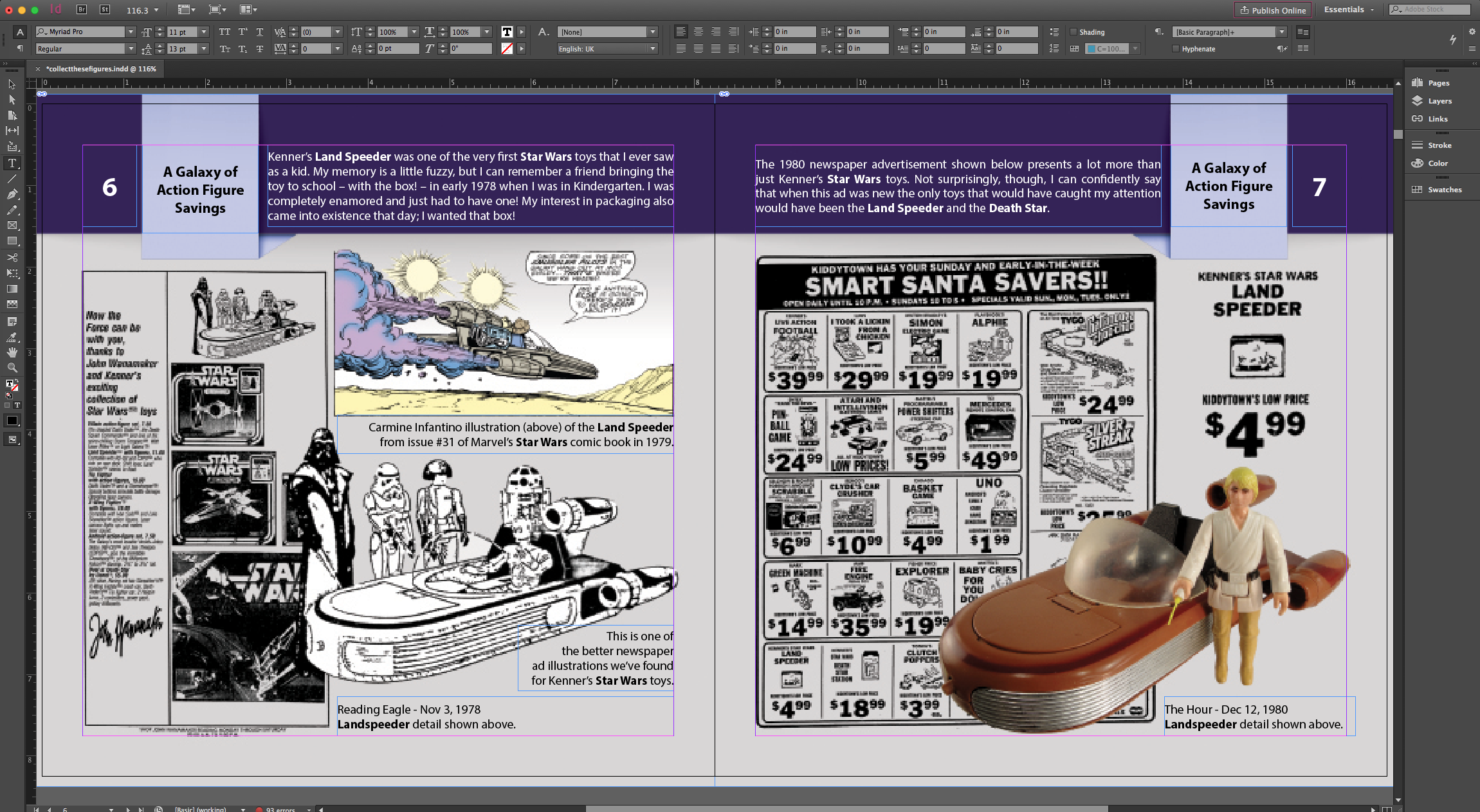Apply Strikethrough formatting
This screenshot has width=1480, height=812.
[x=260, y=49]
